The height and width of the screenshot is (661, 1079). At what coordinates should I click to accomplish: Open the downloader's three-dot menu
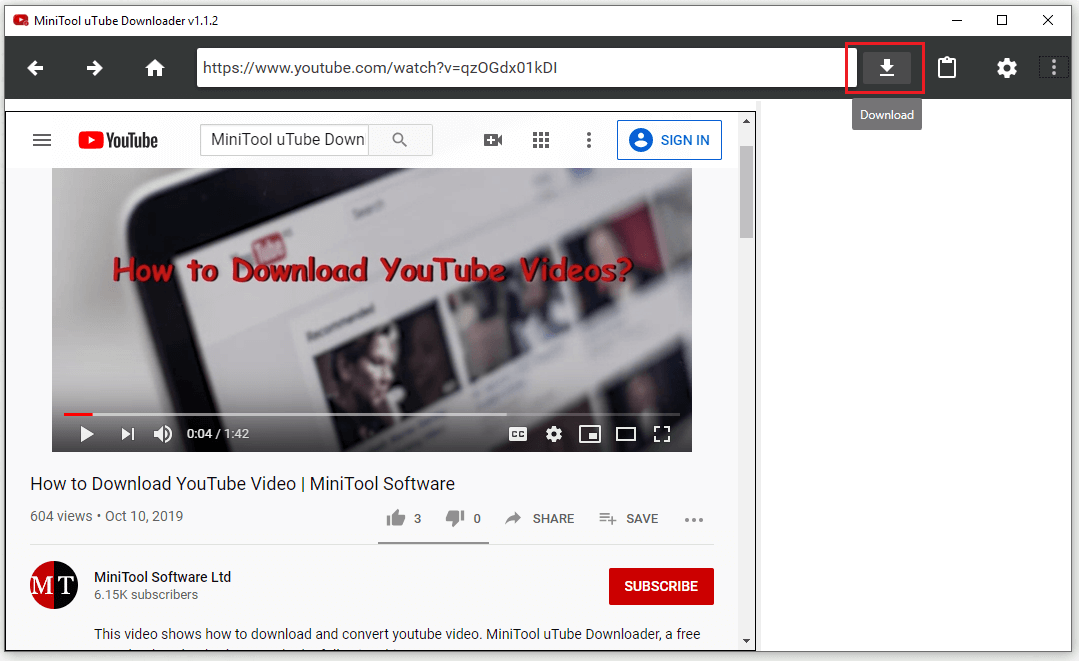tap(1052, 67)
